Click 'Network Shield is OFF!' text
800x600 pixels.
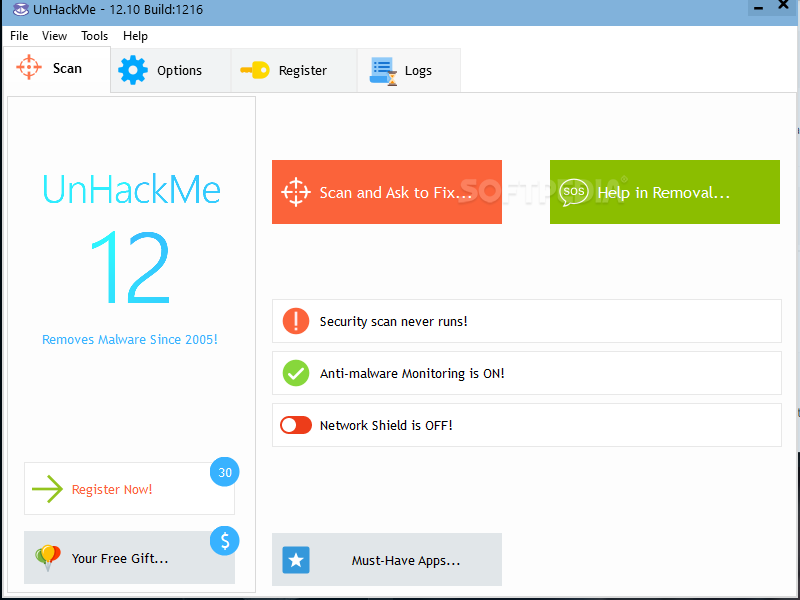[386, 426]
